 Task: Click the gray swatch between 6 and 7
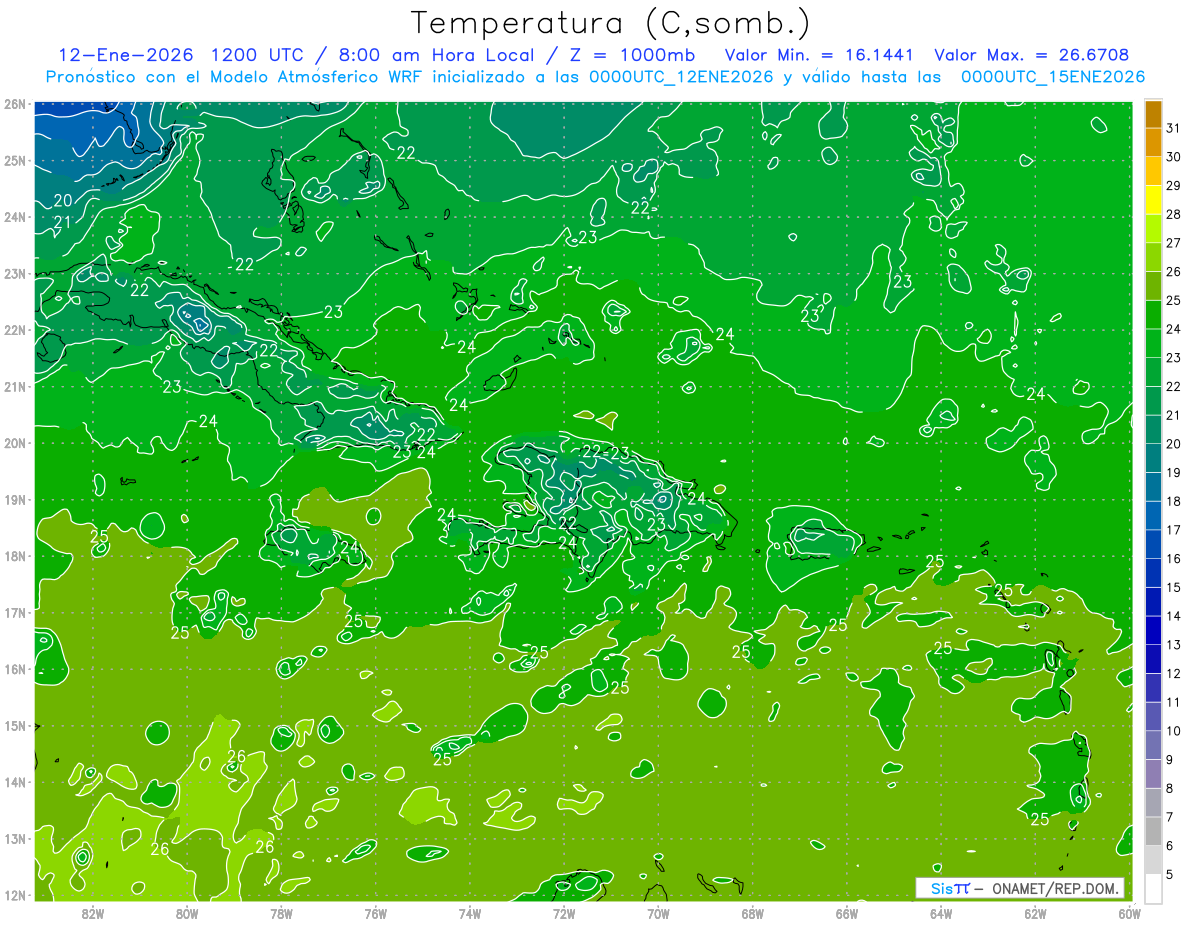coord(1153,831)
